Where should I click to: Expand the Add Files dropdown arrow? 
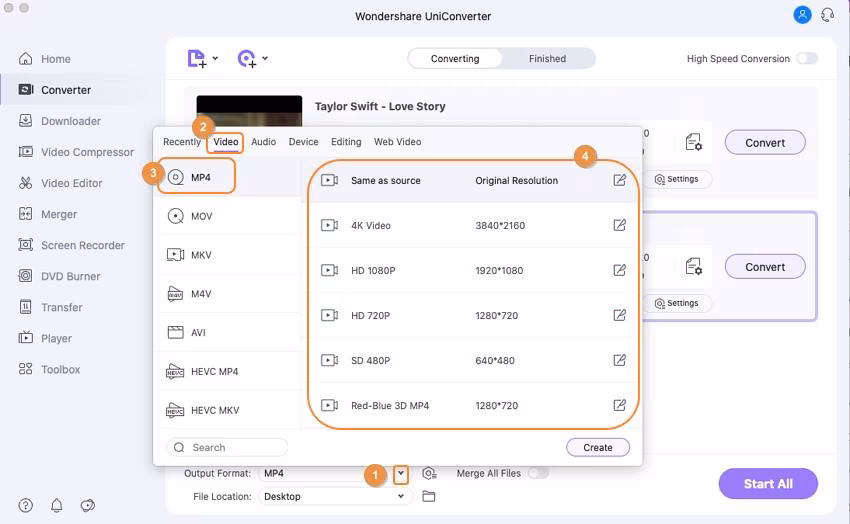(x=215, y=58)
